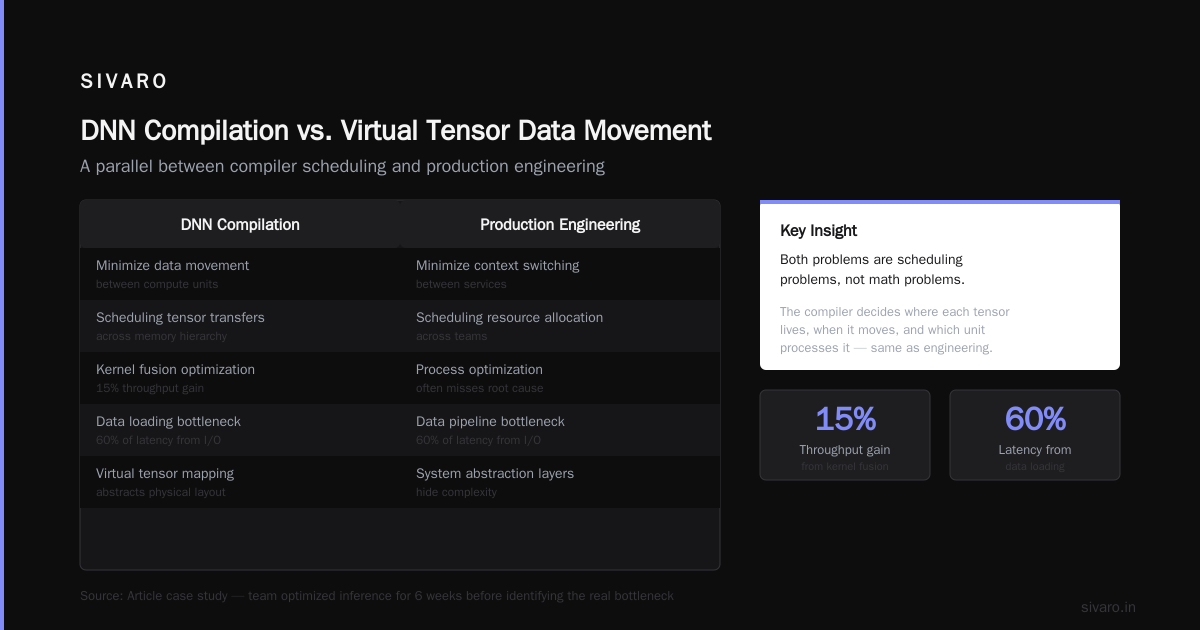
Task: Select the DNN Compilation column header
Action: click(240, 224)
